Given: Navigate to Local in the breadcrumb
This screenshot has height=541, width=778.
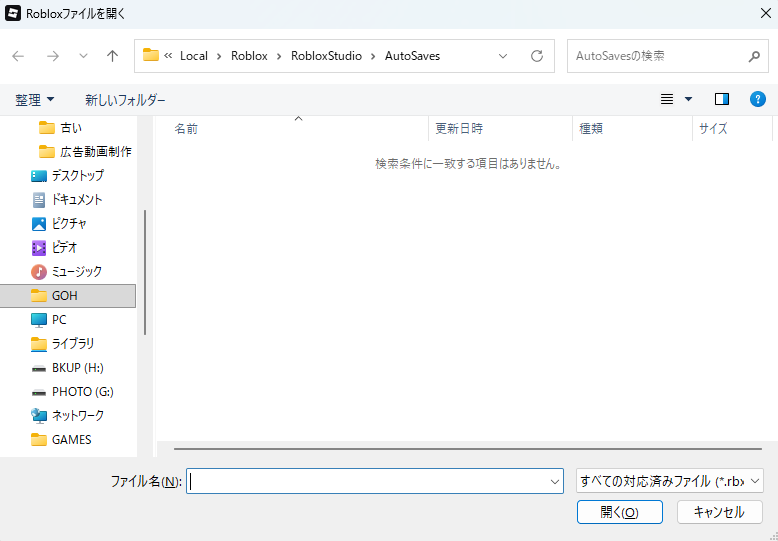Looking at the screenshot, I should tap(194, 56).
